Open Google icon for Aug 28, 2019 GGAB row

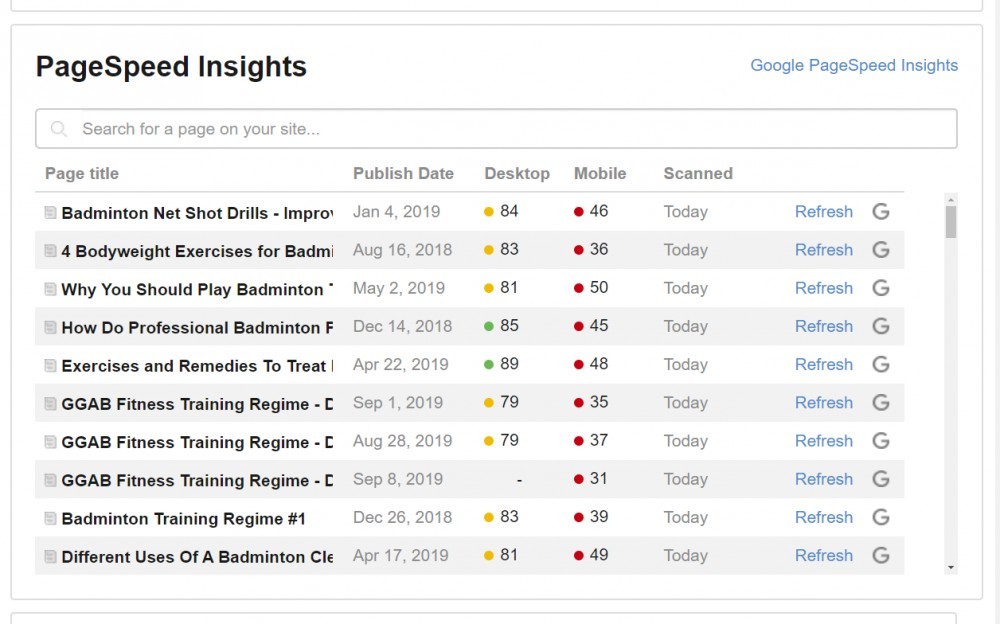(x=881, y=441)
